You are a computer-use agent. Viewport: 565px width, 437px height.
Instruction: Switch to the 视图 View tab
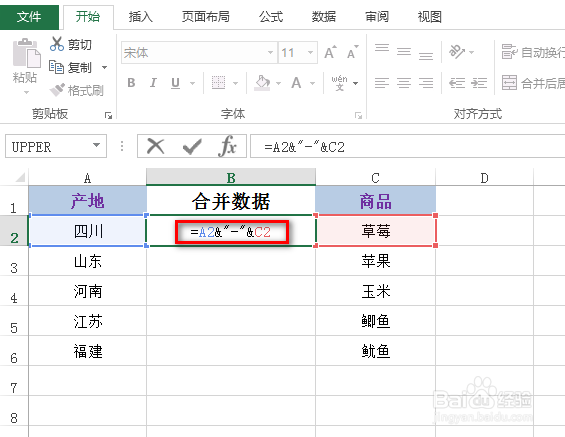pyautogui.click(x=430, y=17)
